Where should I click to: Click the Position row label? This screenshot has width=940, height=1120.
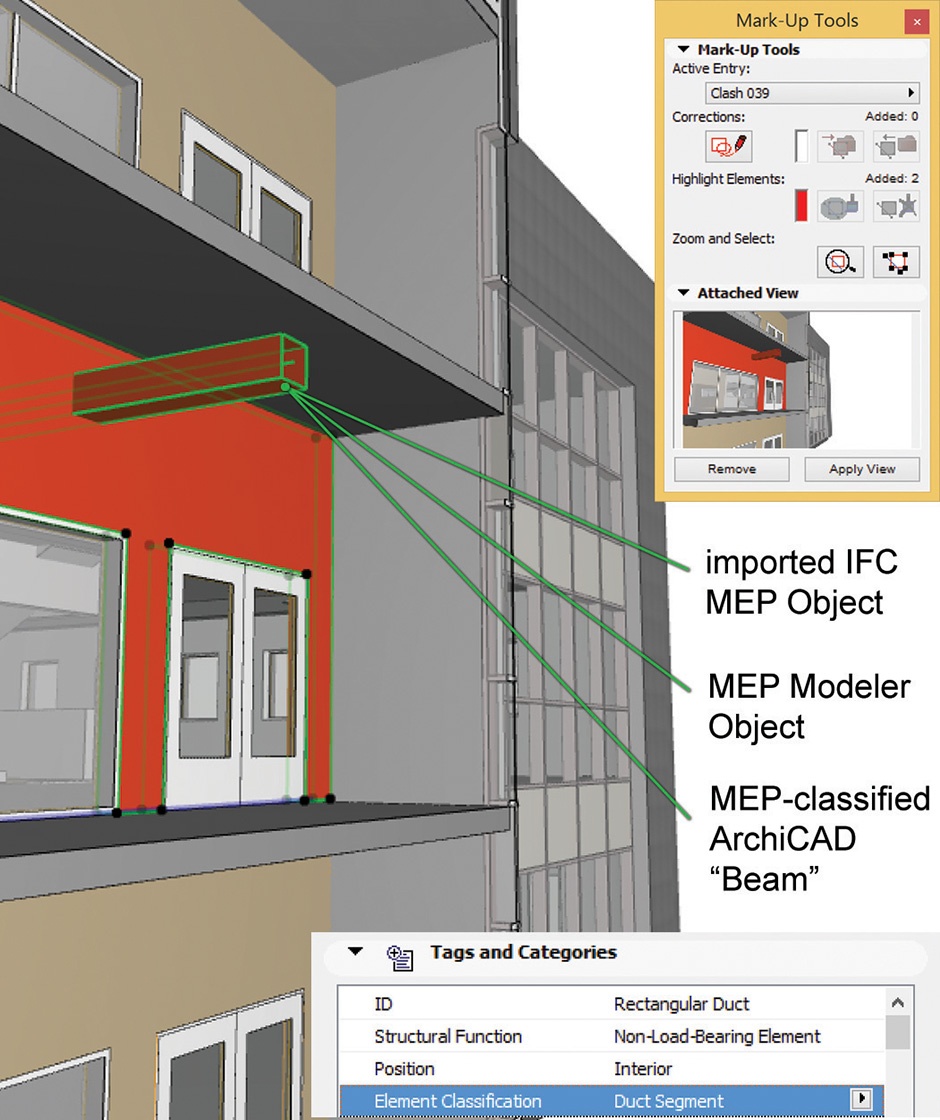(x=404, y=1069)
